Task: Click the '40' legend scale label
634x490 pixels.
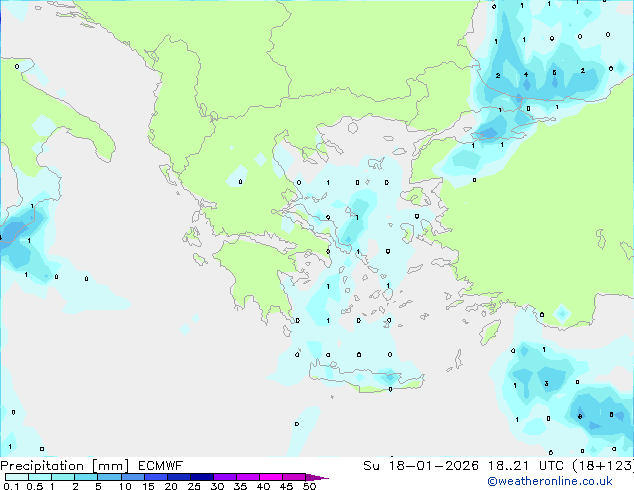Action: (x=263, y=486)
